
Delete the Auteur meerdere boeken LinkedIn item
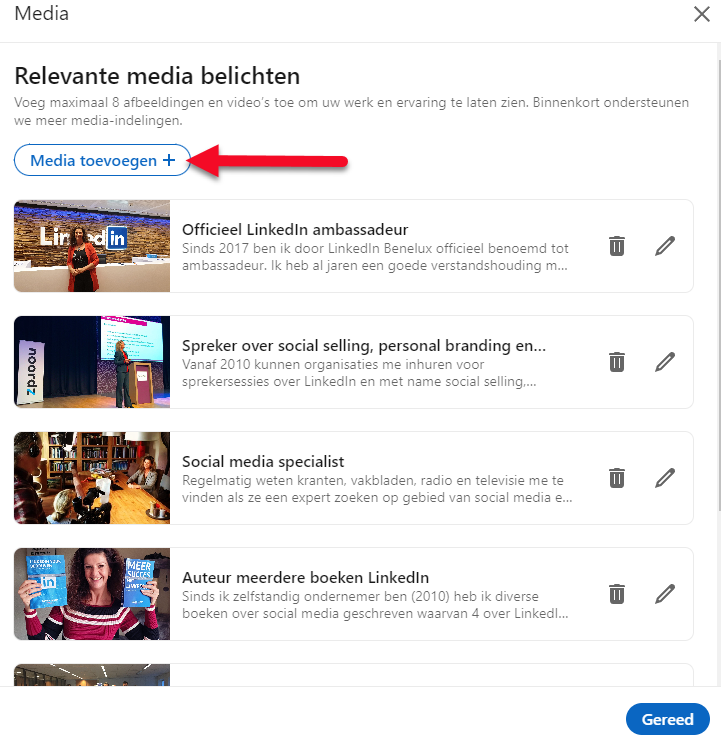click(x=616, y=594)
